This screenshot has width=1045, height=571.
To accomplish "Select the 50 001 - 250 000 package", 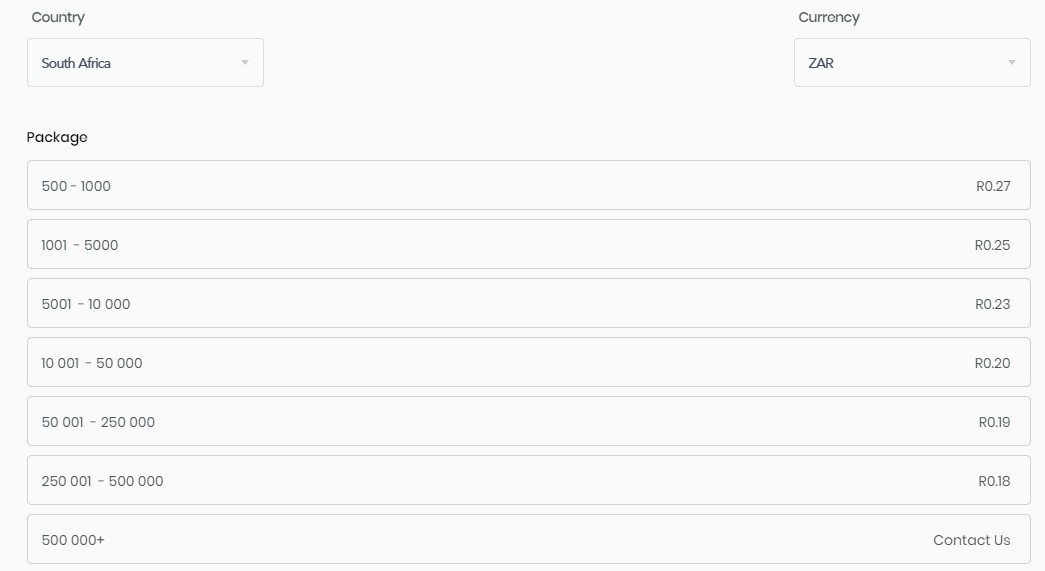I will click(x=528, y=421).
